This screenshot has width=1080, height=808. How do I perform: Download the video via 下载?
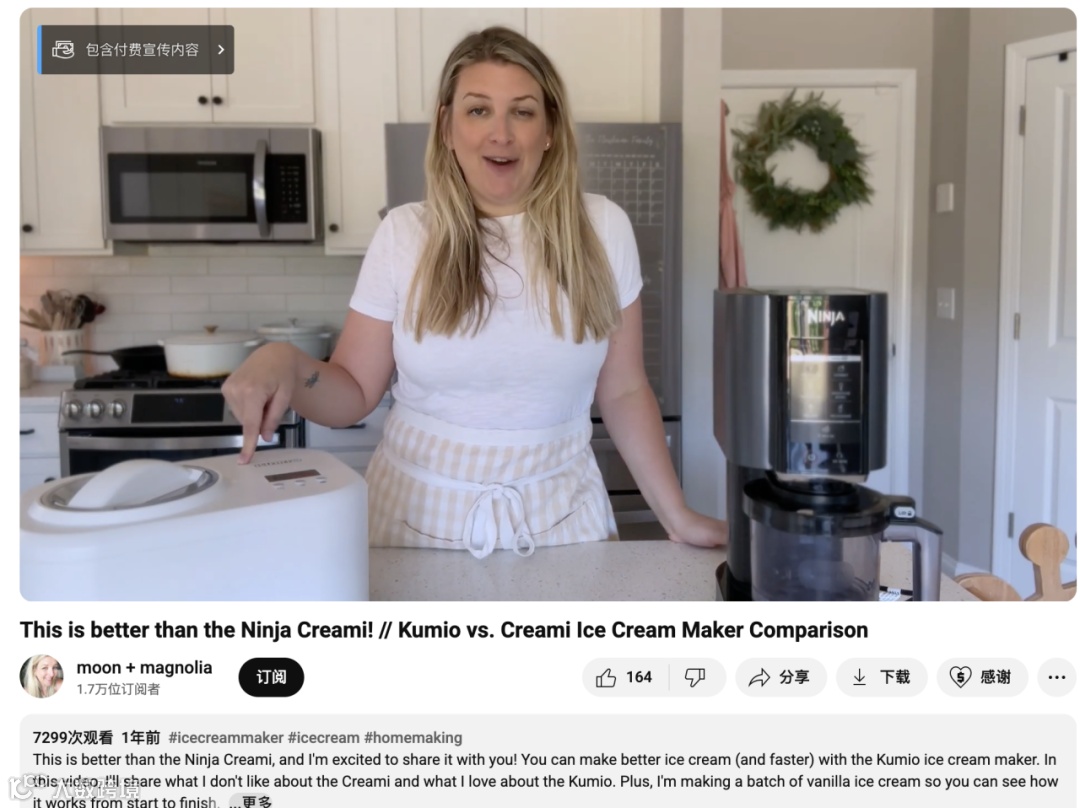[x=882, y=678]
